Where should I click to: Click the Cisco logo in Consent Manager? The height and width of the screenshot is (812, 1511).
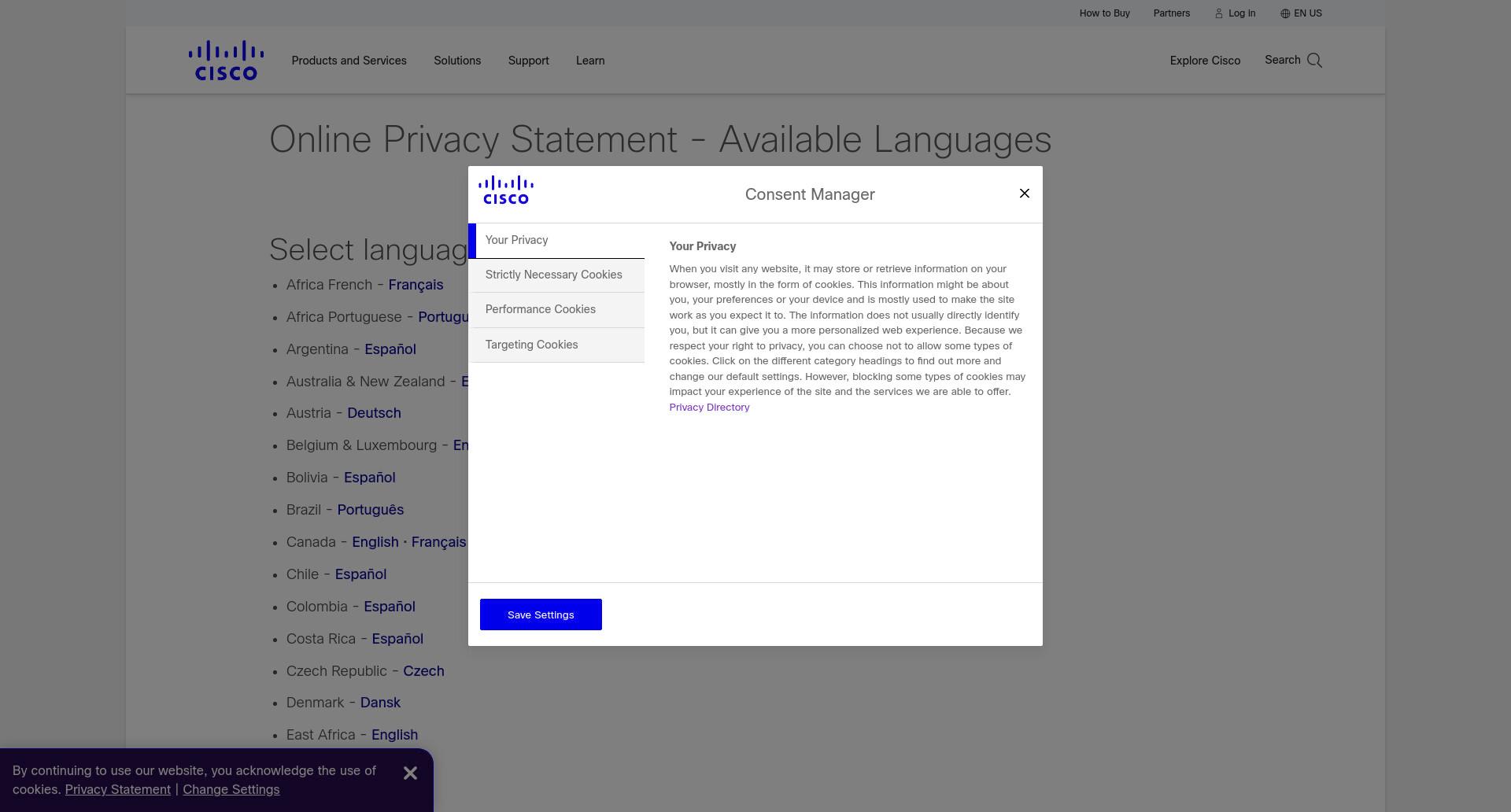click(x=506, y=190)
